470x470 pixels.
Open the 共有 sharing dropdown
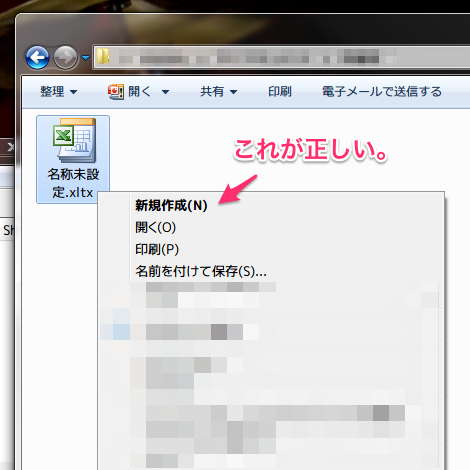[219, 91]
